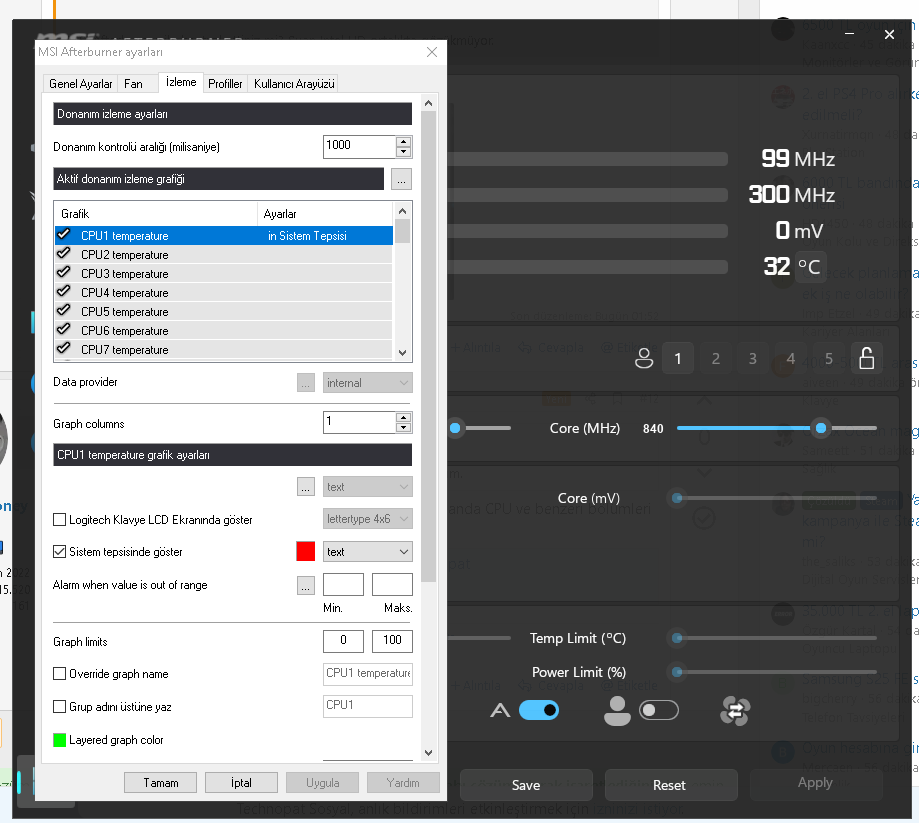The height and width of the screenshot is (823, 919).
Task: Toggle the CPU2 temperature checkmark
Action: pyautogui.click(x=64, y=254)
